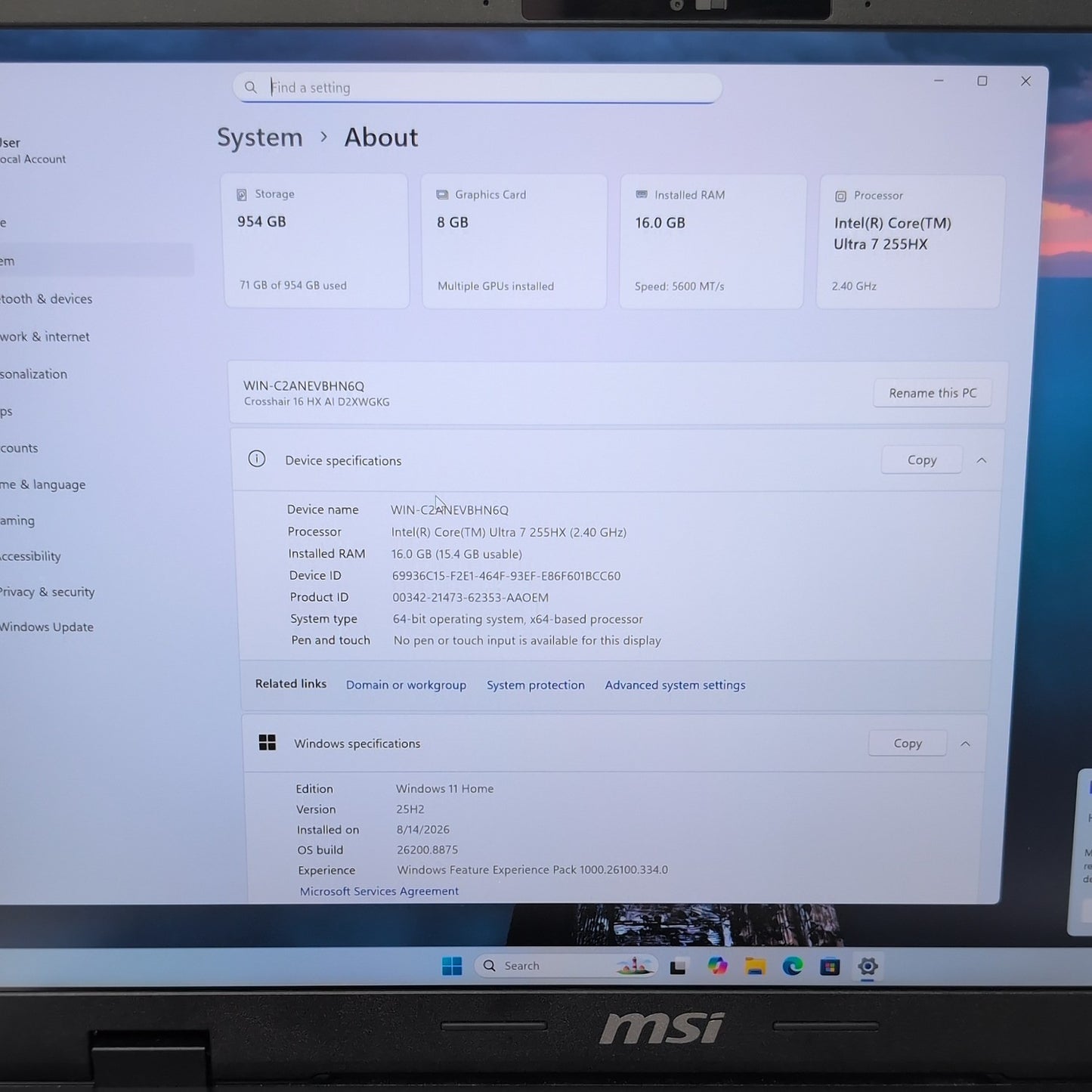
Task: Copy the Device specifications
Action: coord(922,460)
